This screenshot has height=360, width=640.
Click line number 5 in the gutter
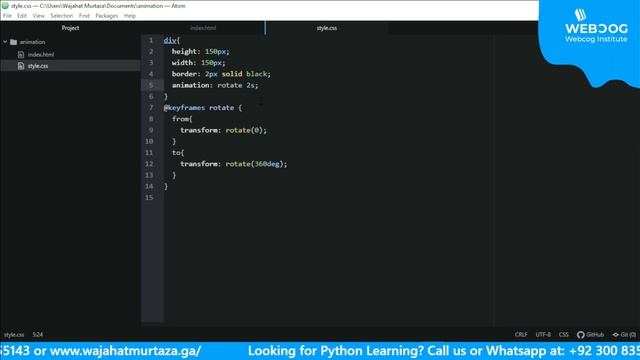click(151, 85)
